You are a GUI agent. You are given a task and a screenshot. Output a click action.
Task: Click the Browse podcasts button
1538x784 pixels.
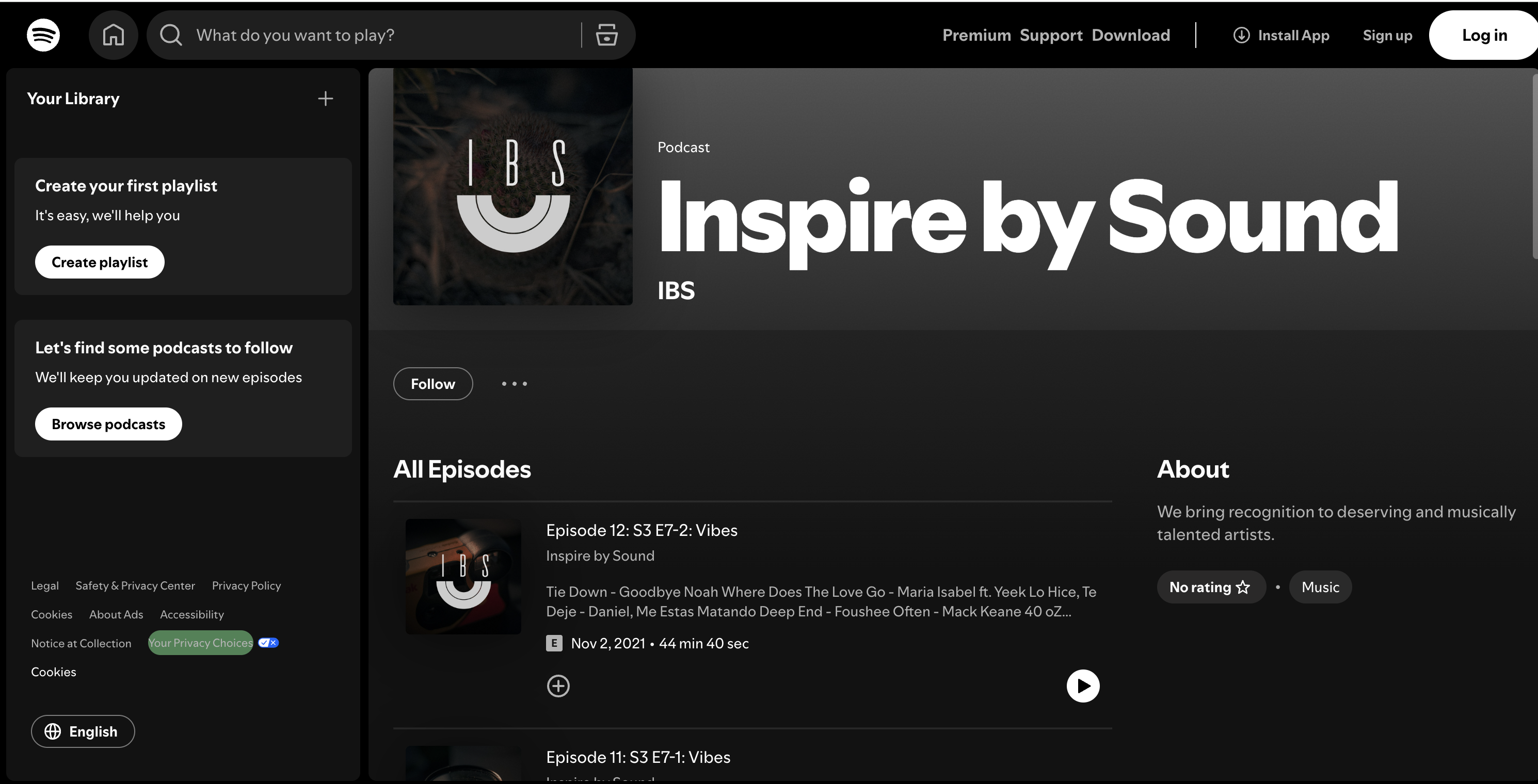(x=108, y=424)
